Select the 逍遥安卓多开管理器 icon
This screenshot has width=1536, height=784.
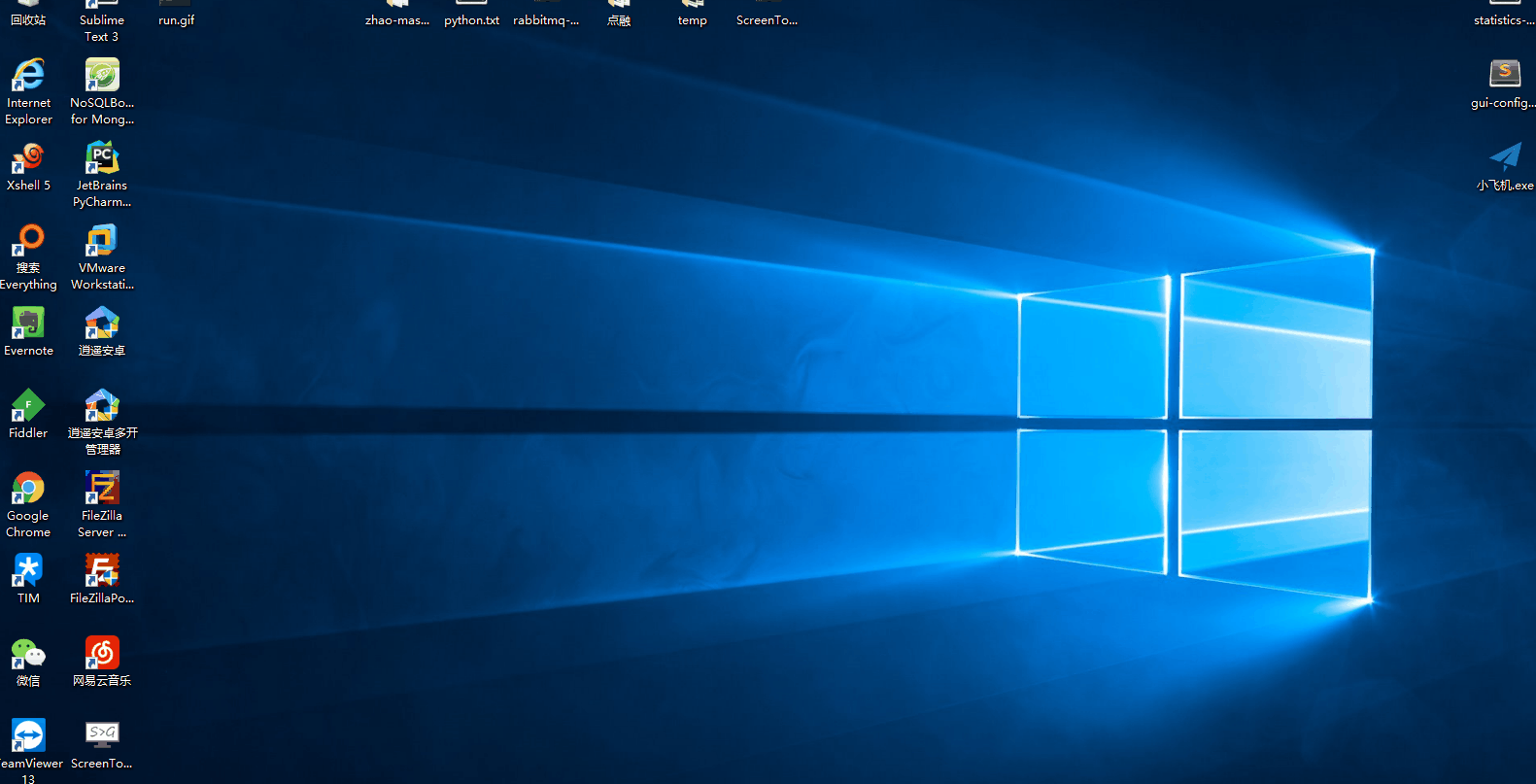pos(102,406)
